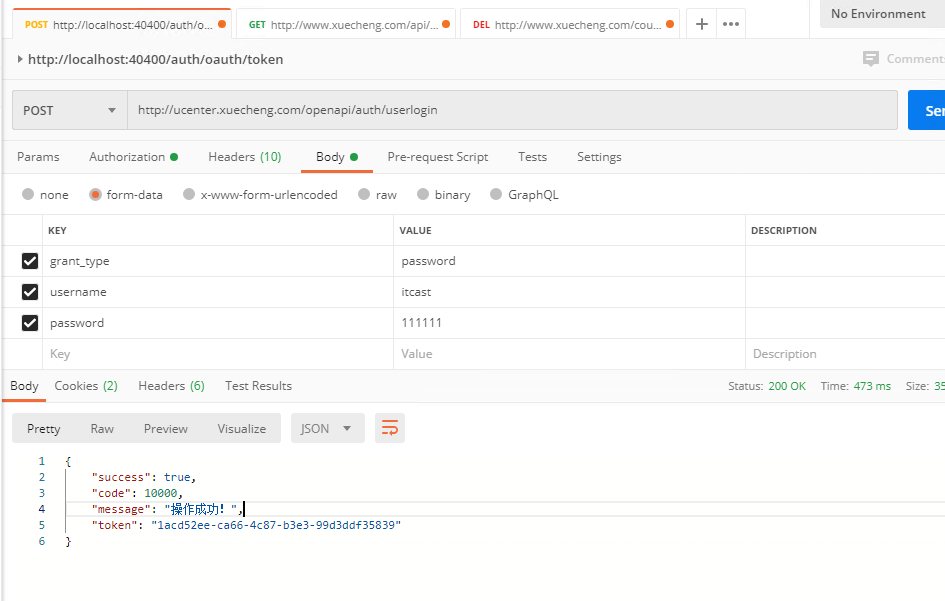Click the '473 ms' response time

tap(872, 386)
